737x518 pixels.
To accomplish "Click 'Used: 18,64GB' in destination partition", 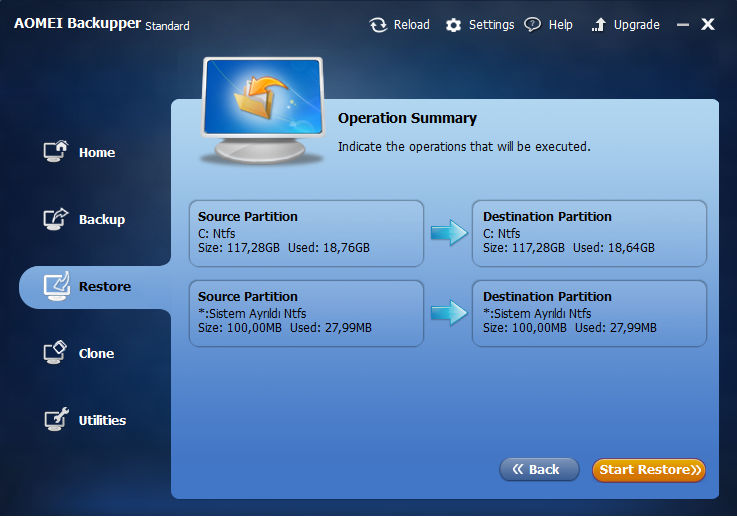I will [x=614, y=248].
